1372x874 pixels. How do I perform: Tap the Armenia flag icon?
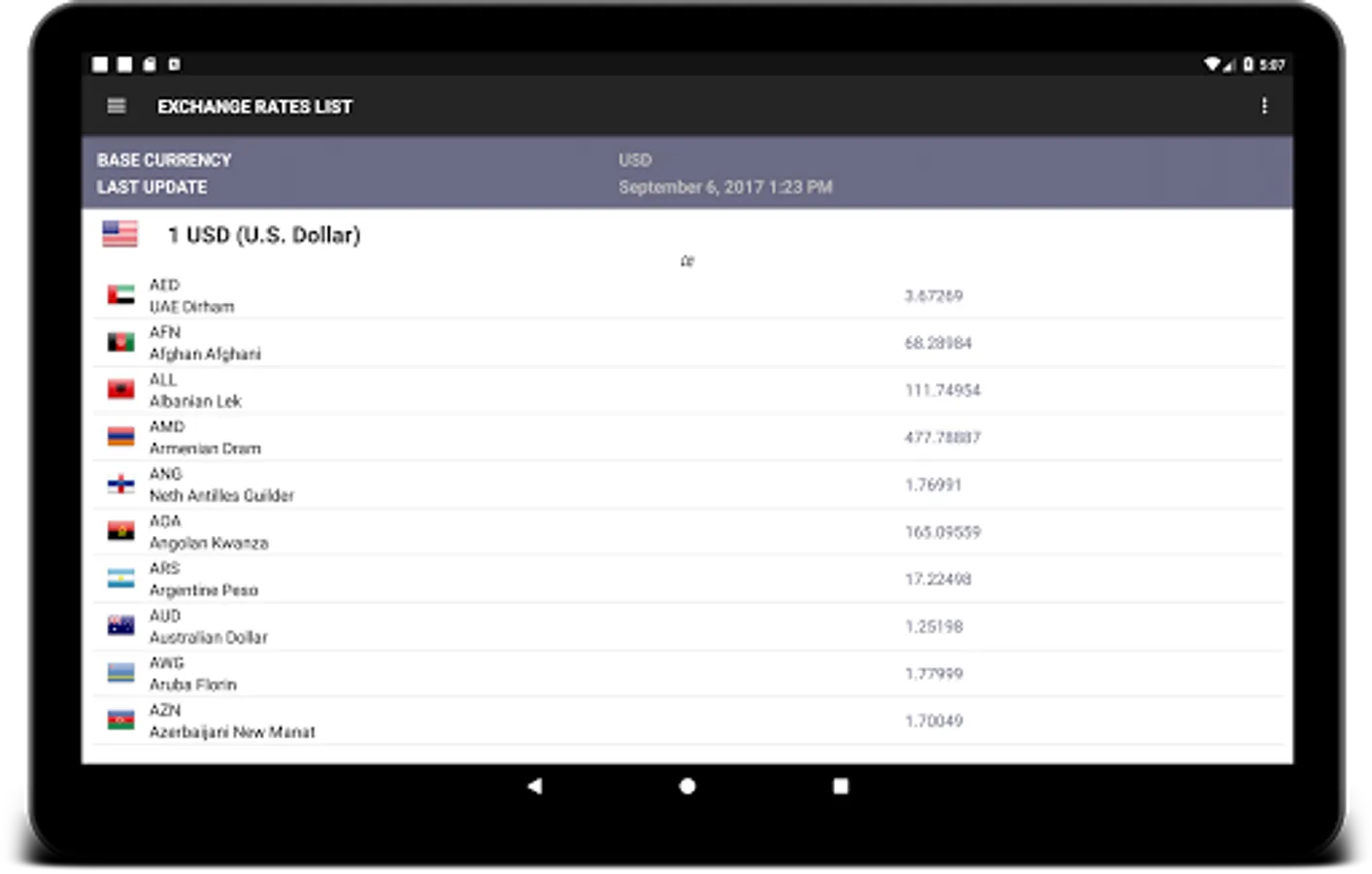[x=120, y=437]
